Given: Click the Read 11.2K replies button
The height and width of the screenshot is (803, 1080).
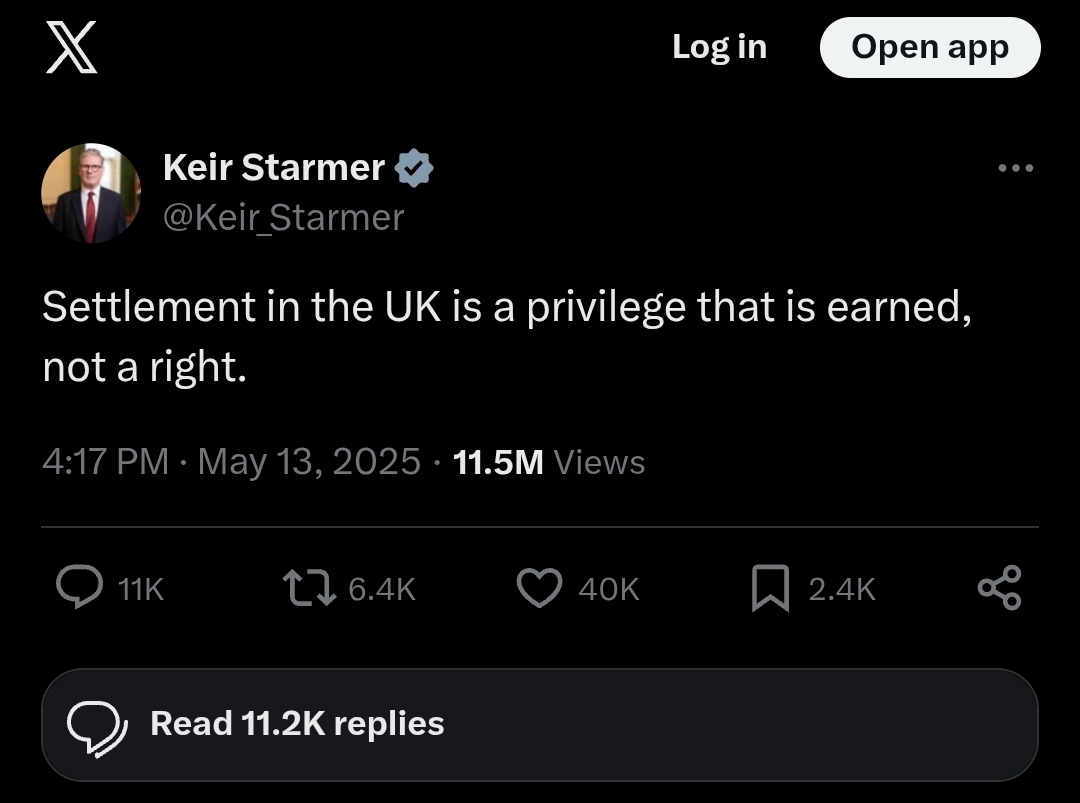Looking at the screenshot, I should point(540,724).
